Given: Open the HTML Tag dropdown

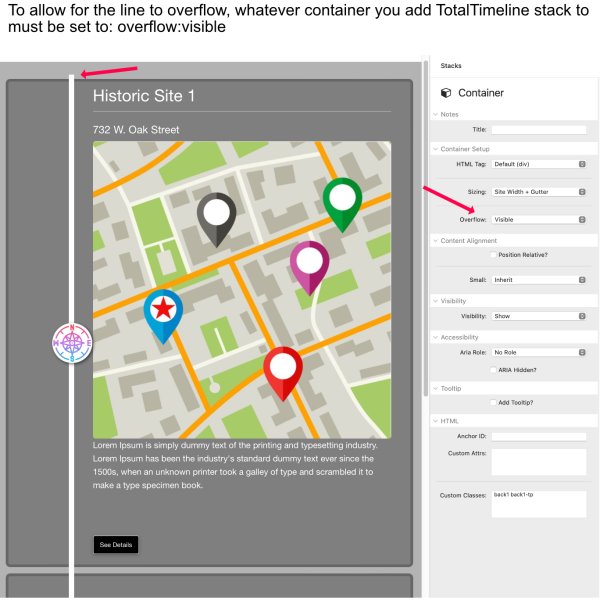Looking at the screenshot, I should pos(538,164).
